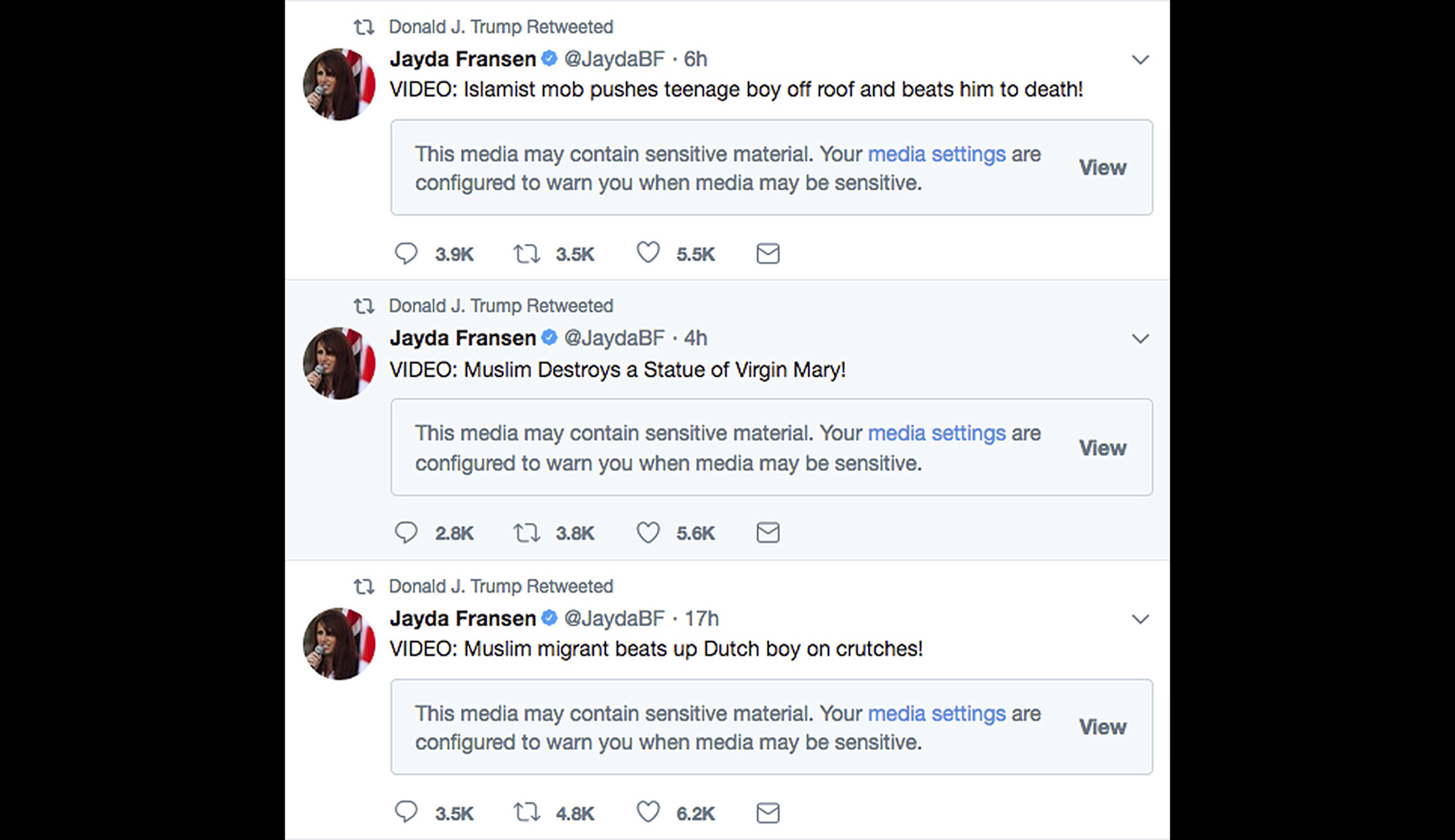Retweet the tweet with 4.8K retweets

click(x=527, y=812)
